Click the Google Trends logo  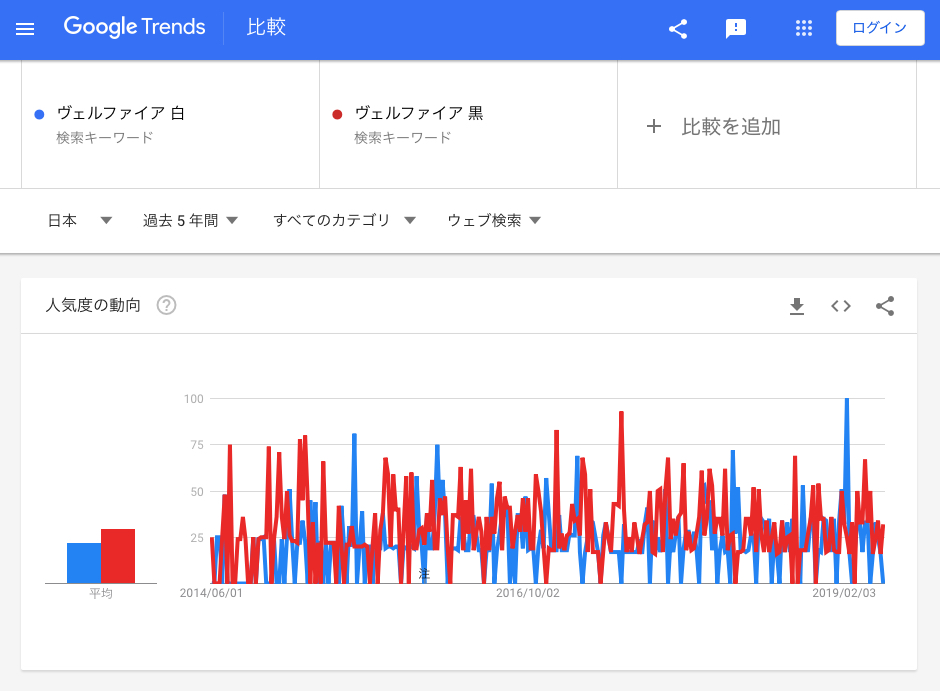coord(135,27)
